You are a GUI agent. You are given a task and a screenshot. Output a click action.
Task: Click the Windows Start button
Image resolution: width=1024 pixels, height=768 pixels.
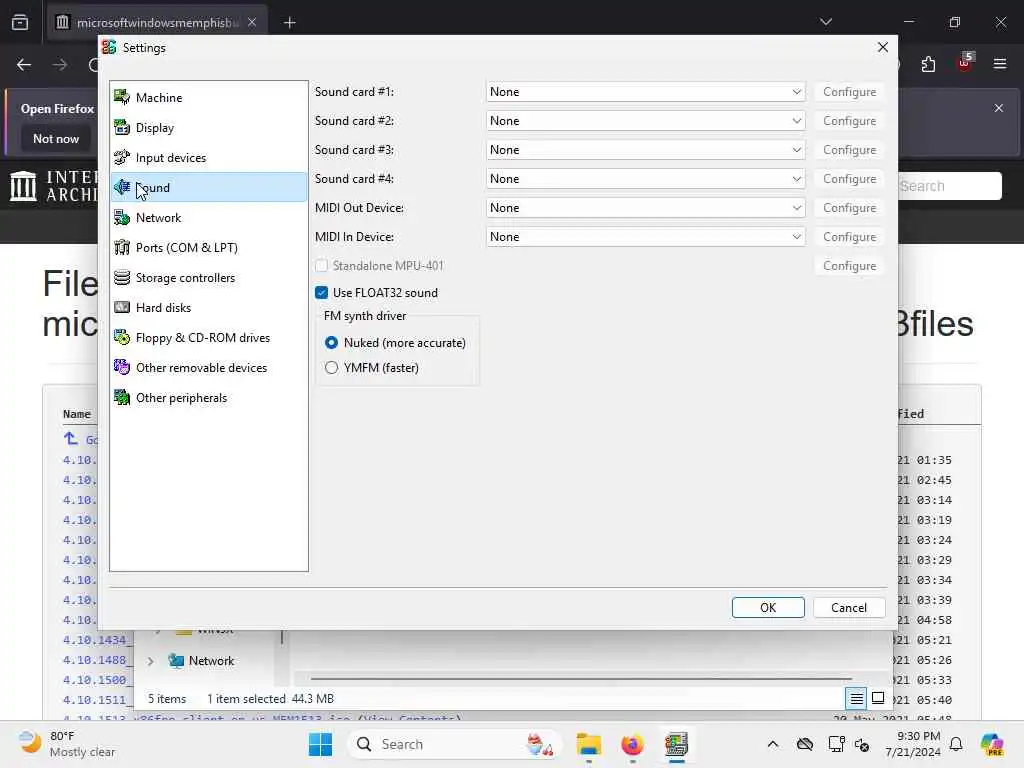(320, 744)
